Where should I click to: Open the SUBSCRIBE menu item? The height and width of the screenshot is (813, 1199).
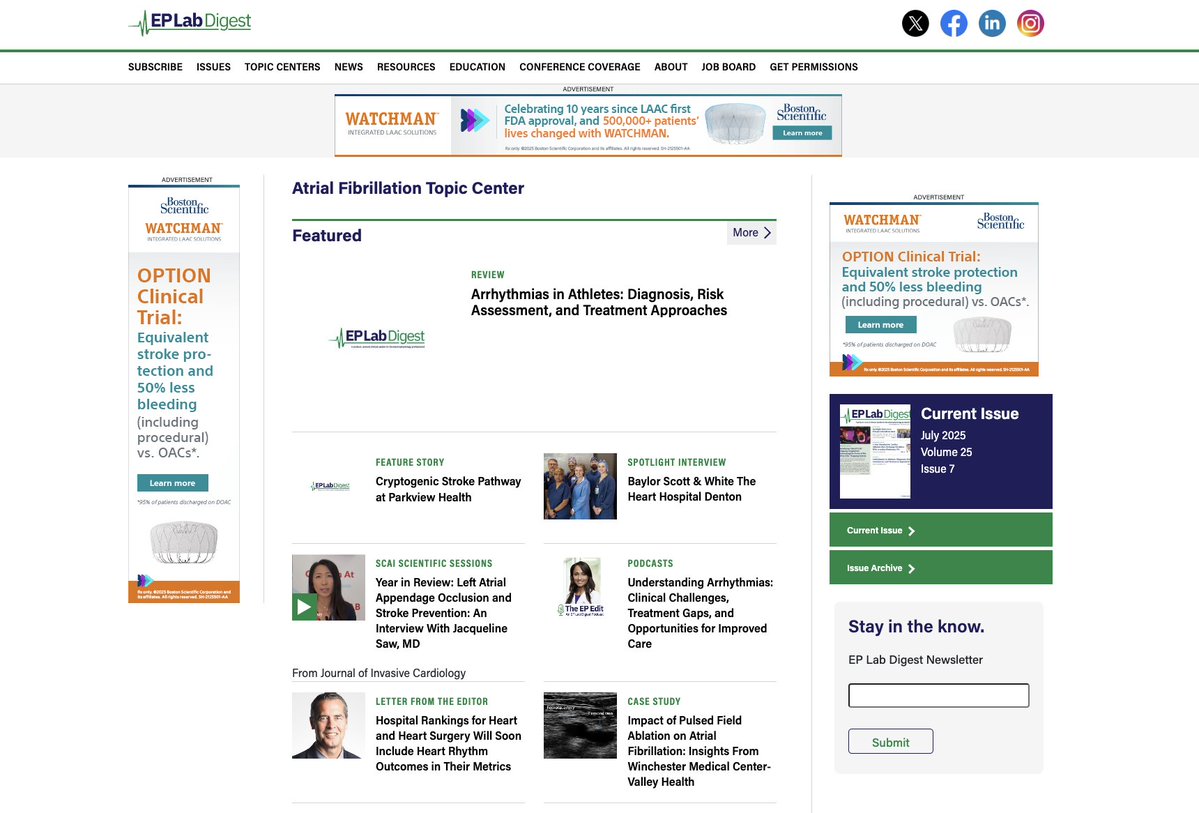pyautogui.click(x=155, y=67)
